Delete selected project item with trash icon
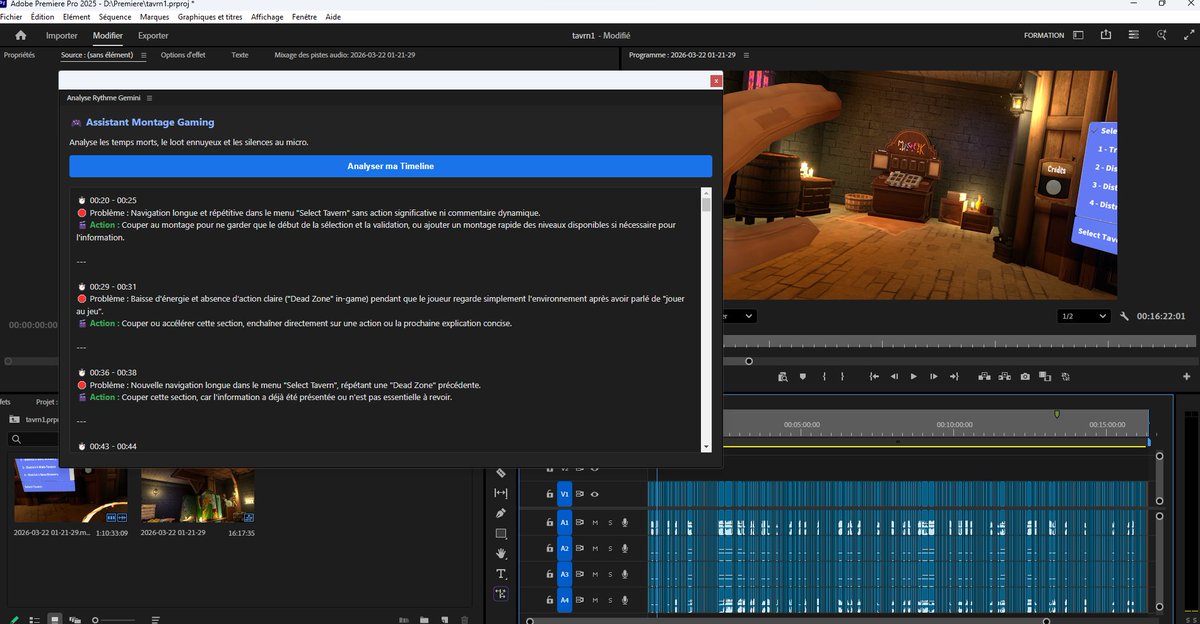The image size is (1200, 624). tap(466, 620)
